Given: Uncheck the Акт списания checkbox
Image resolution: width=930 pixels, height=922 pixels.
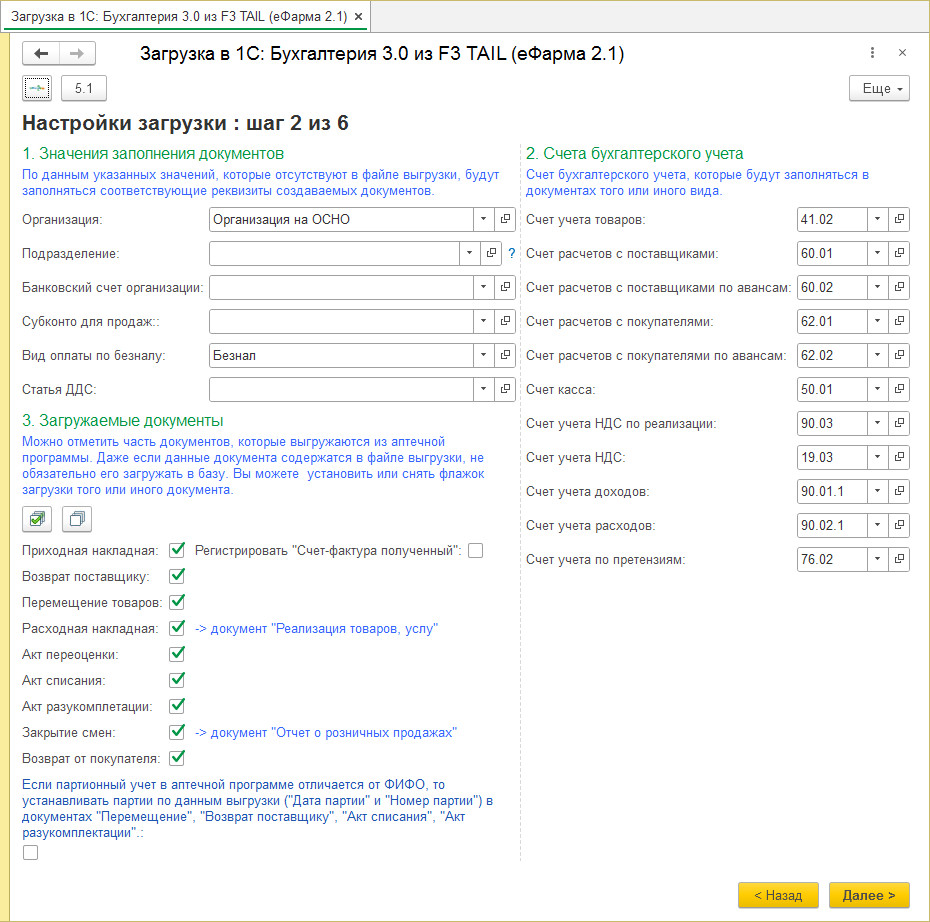Looking at the screenshot, I should [x=177, y=680].
